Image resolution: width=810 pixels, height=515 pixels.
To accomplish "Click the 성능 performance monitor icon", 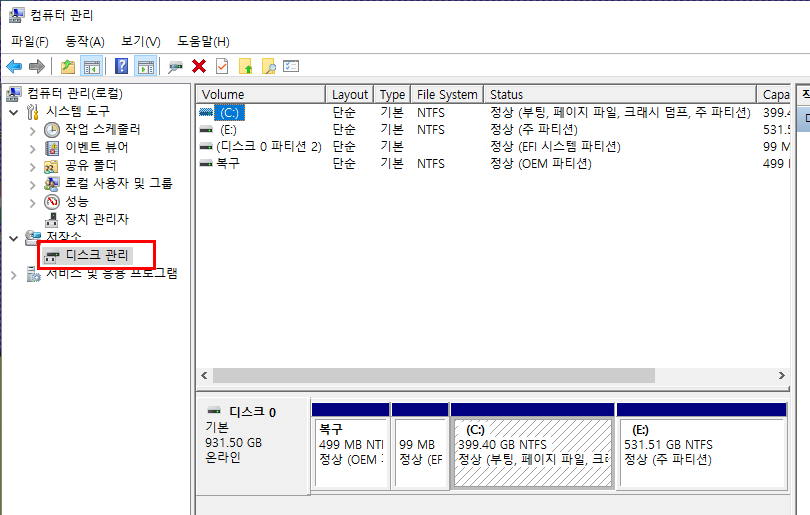I will pos(52,201).
